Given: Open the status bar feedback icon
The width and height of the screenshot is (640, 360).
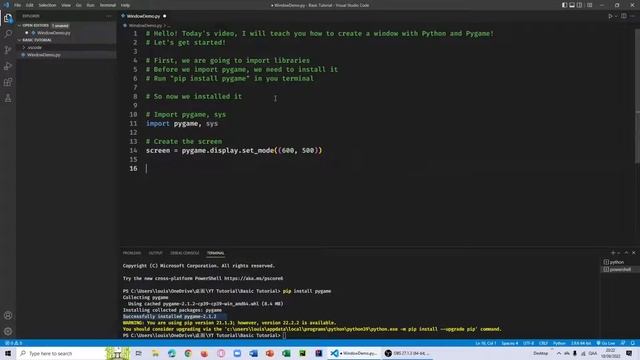Looking at the screenshot, I should point(623,343).
